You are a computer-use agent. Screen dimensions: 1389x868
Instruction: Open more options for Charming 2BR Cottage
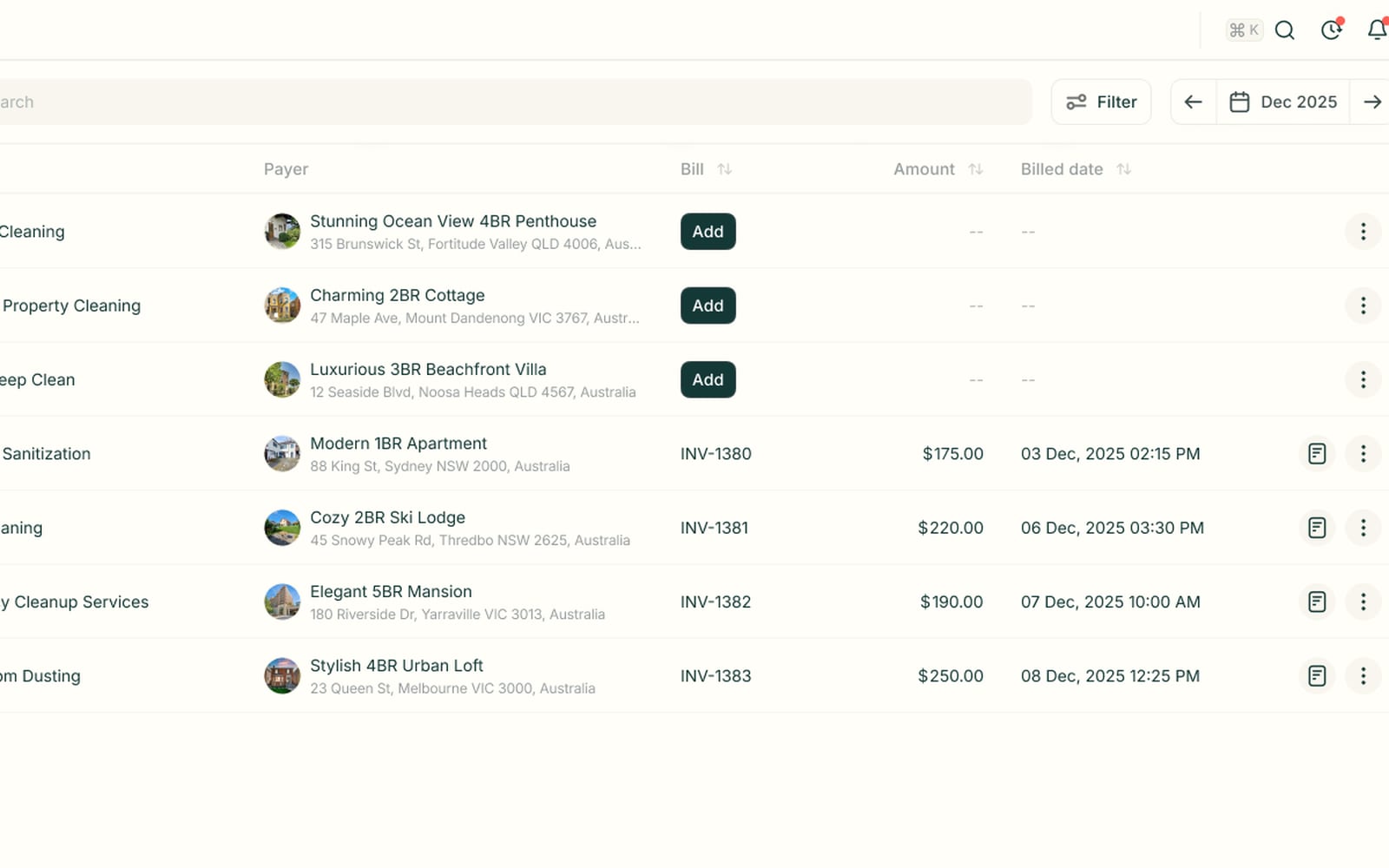1363,306
